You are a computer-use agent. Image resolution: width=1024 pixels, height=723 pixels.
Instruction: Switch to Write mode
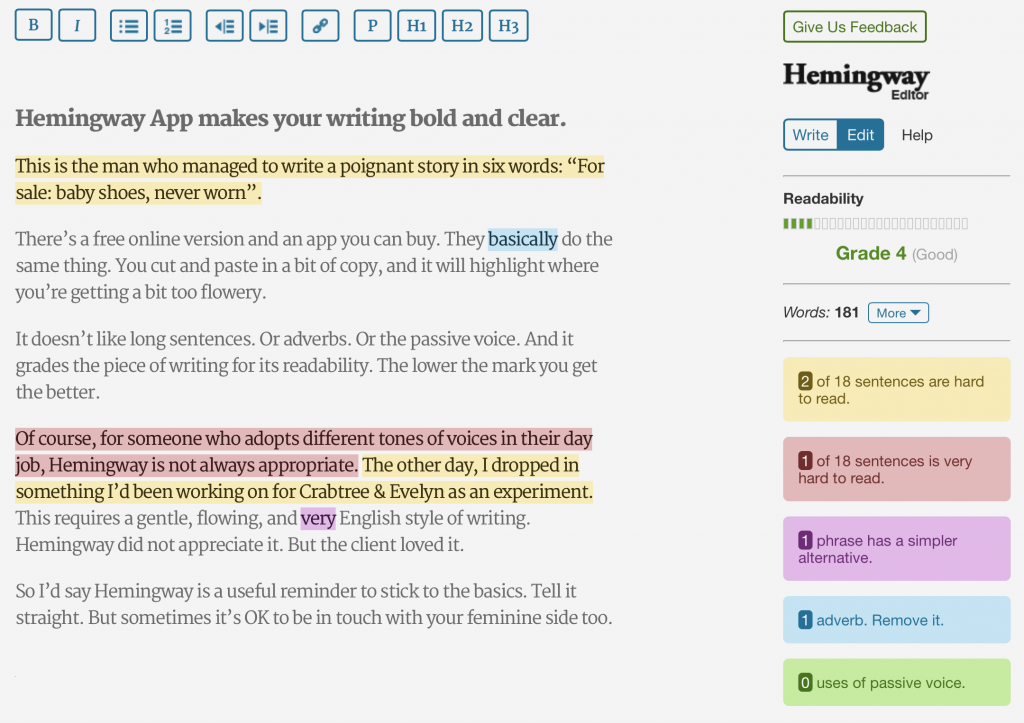click(810, 135)
